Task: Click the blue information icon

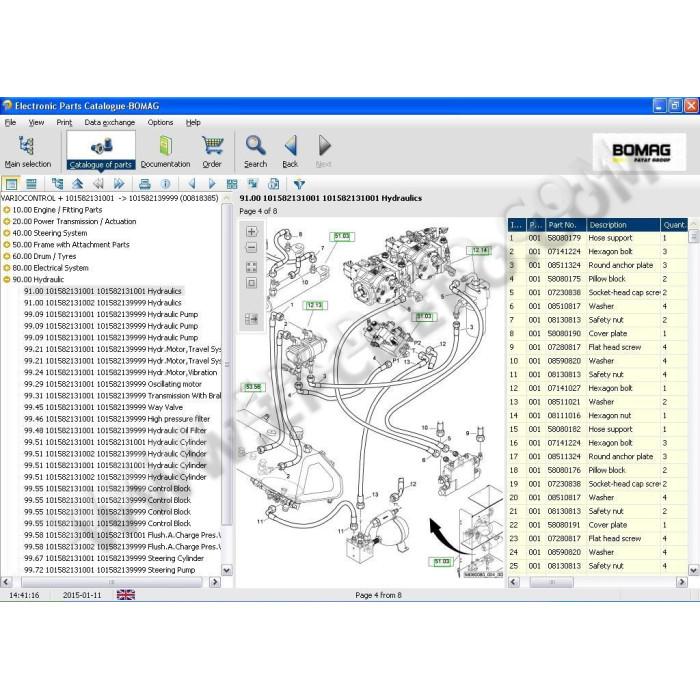Action: pyautogui.click(x=165, y=184)
